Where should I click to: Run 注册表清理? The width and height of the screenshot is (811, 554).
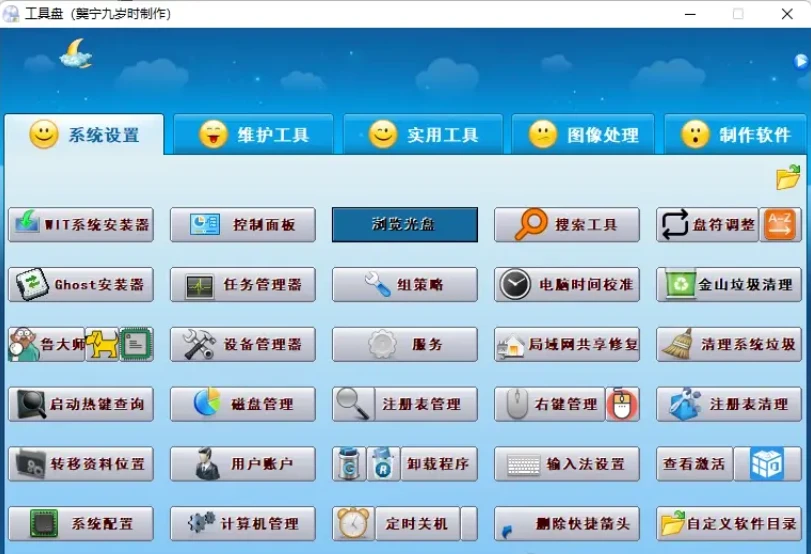729,403
